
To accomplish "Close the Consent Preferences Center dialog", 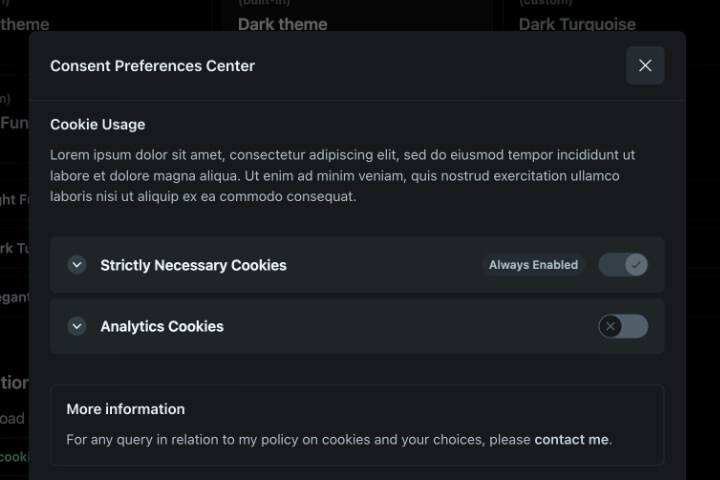I will [645, 66].
